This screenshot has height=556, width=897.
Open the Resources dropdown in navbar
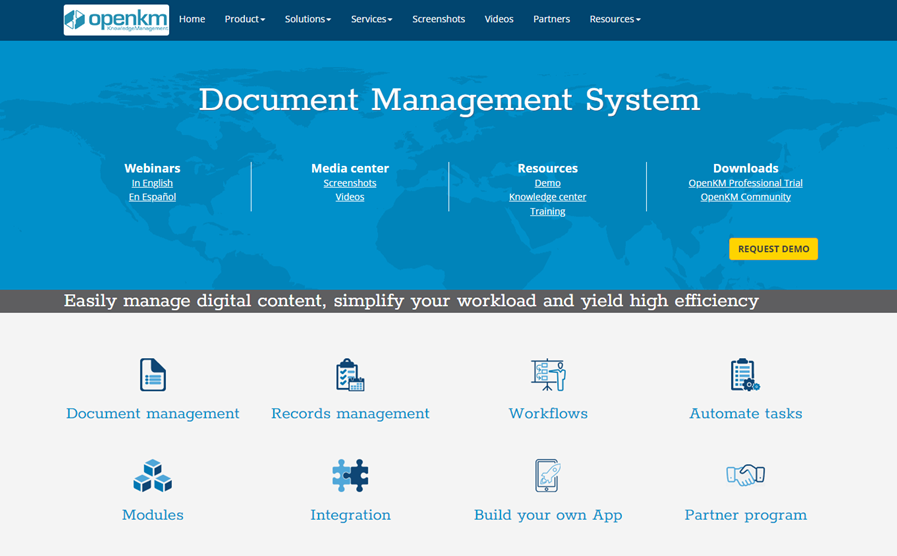[x=614, y=19]
